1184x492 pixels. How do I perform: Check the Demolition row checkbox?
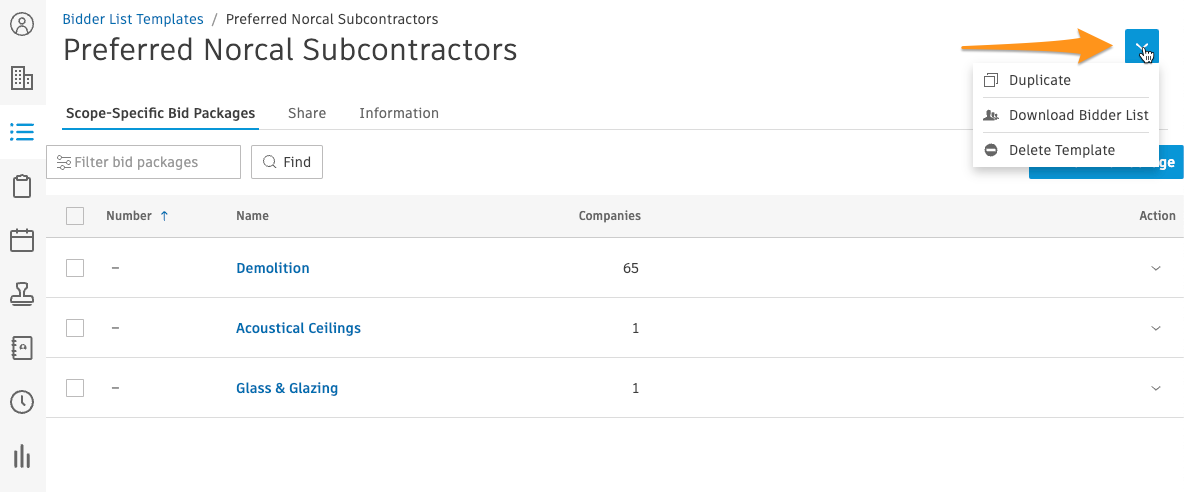tap(75, 268)
